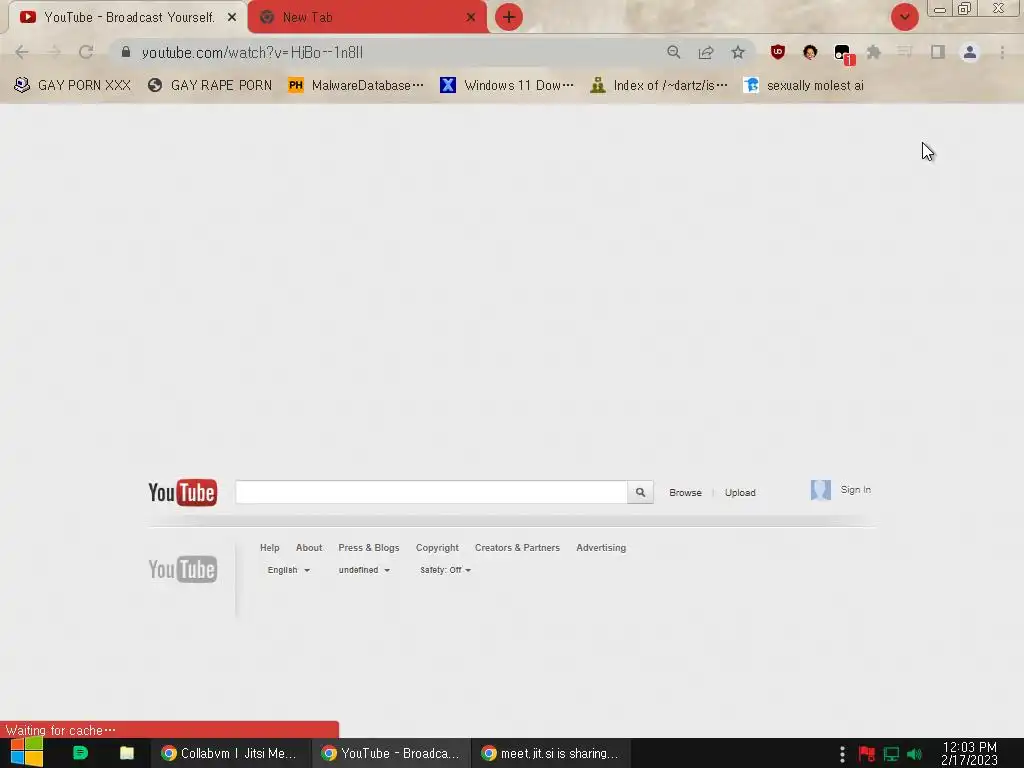Screen dimensions: 1024x768
Task: Reload the page with the refresh icon
Action: click(x=86, y=52)
